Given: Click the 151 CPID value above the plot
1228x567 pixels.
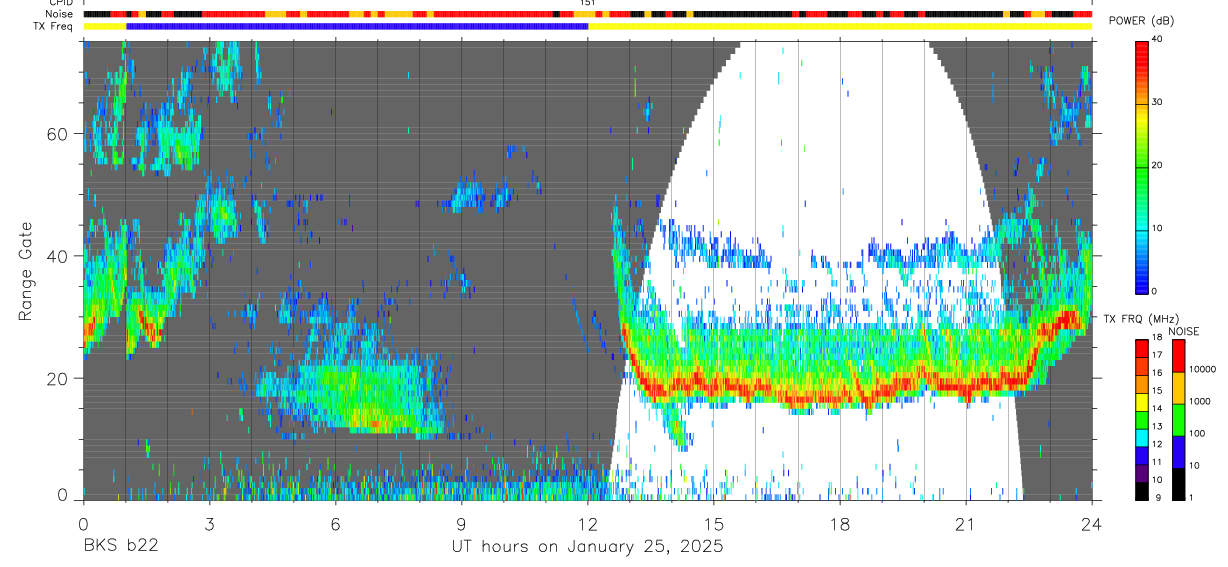Looking at the screenshot, I should (x=587, y=4).
